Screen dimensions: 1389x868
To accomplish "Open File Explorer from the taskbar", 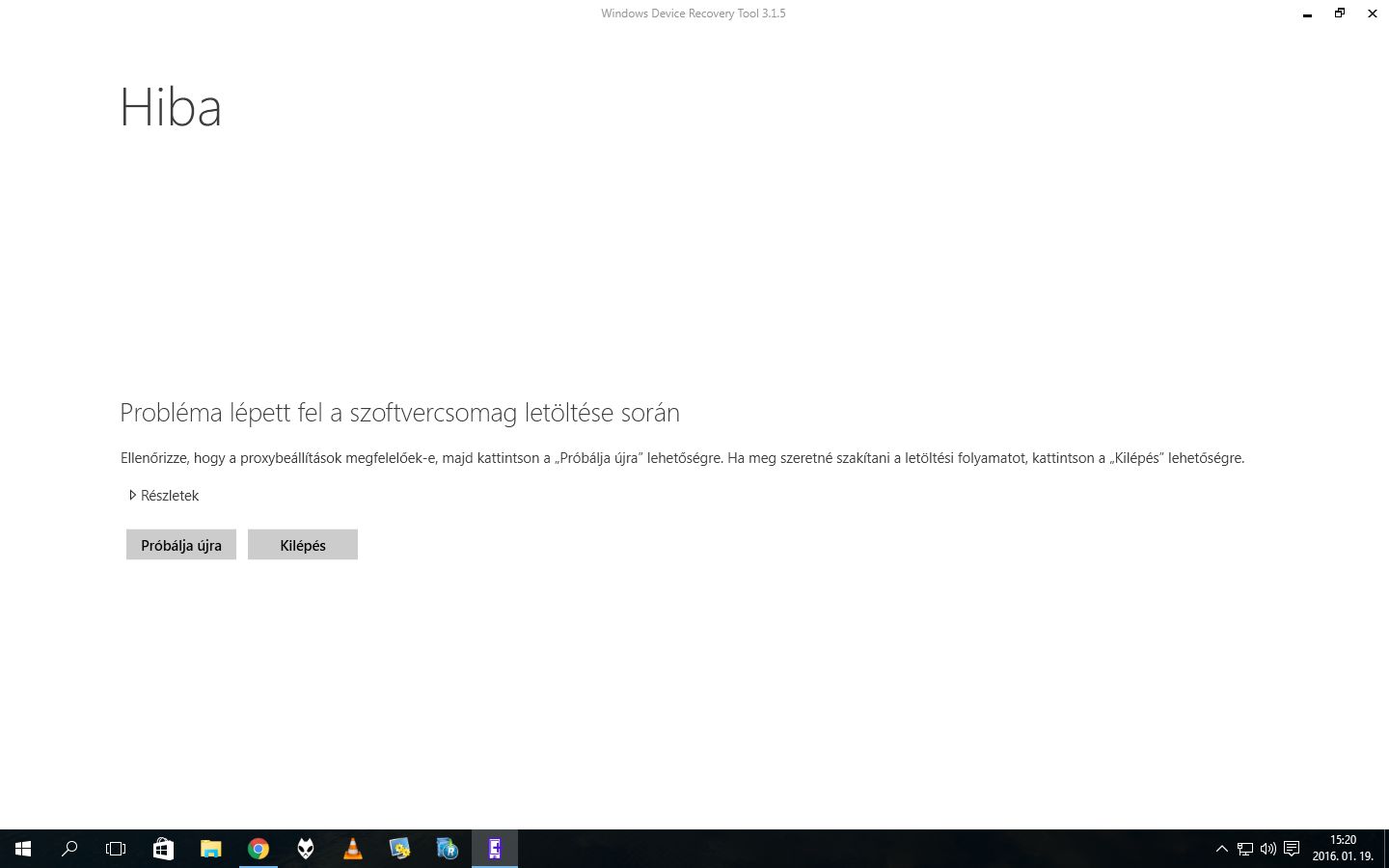I will (210, 849).
